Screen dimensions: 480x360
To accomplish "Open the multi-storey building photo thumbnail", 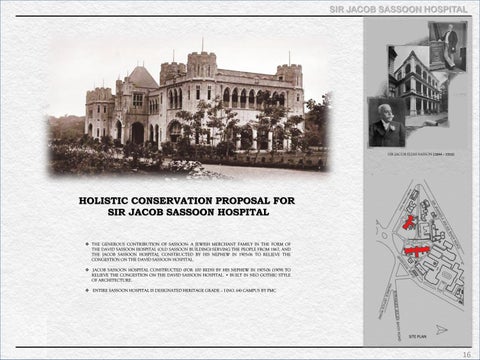I will pos(417,83).
